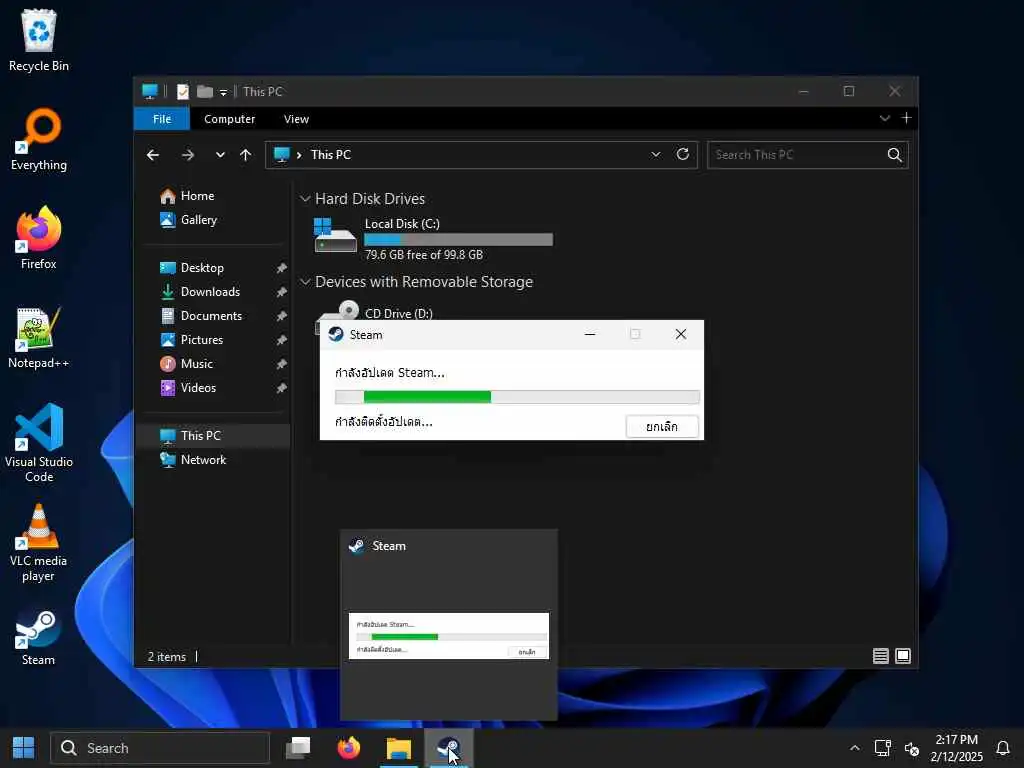Open Quick Access Toolbar customize dropdown
The width and height of the screenshot is (1024, 768).
click(223, 92)
